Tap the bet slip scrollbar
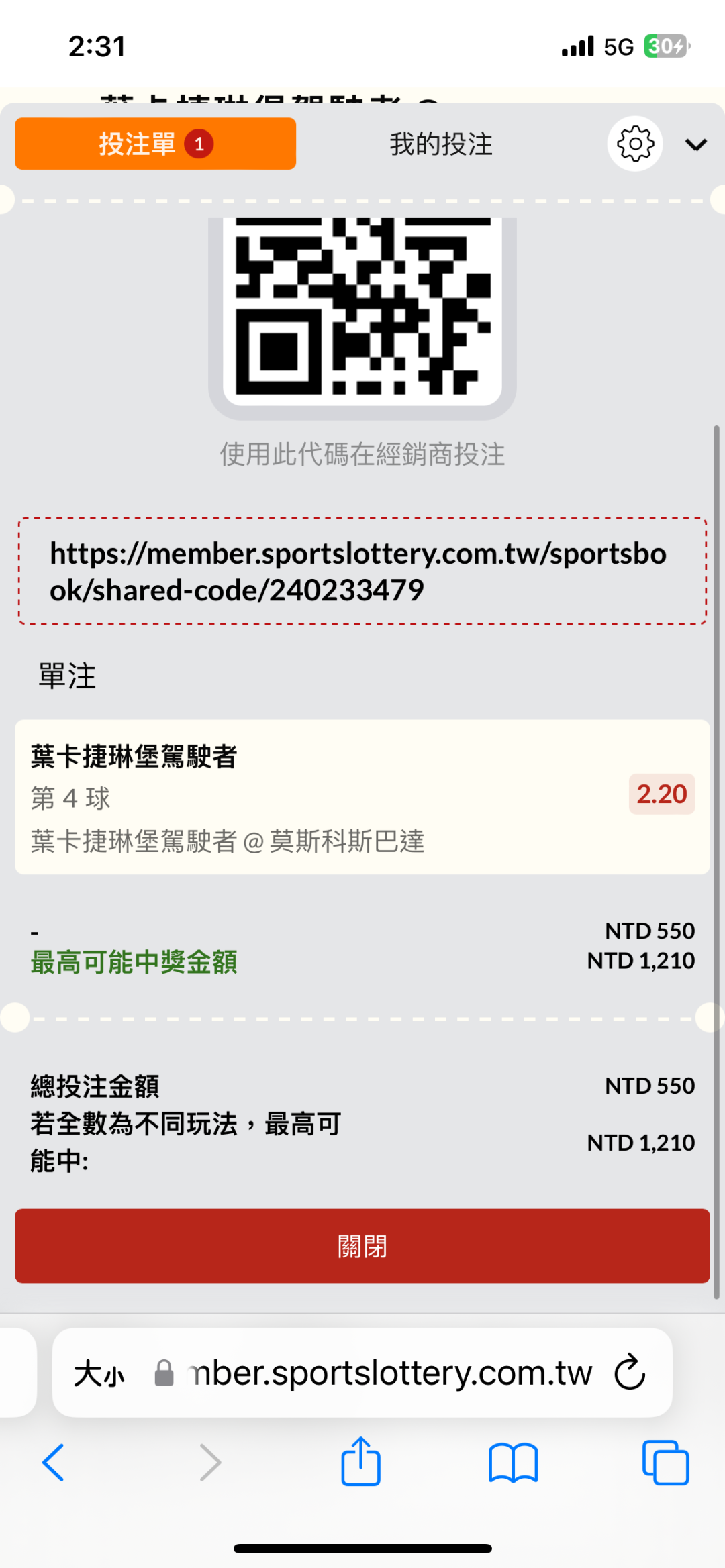Screen dimensions: 725x1568 (x=716, y=859)
